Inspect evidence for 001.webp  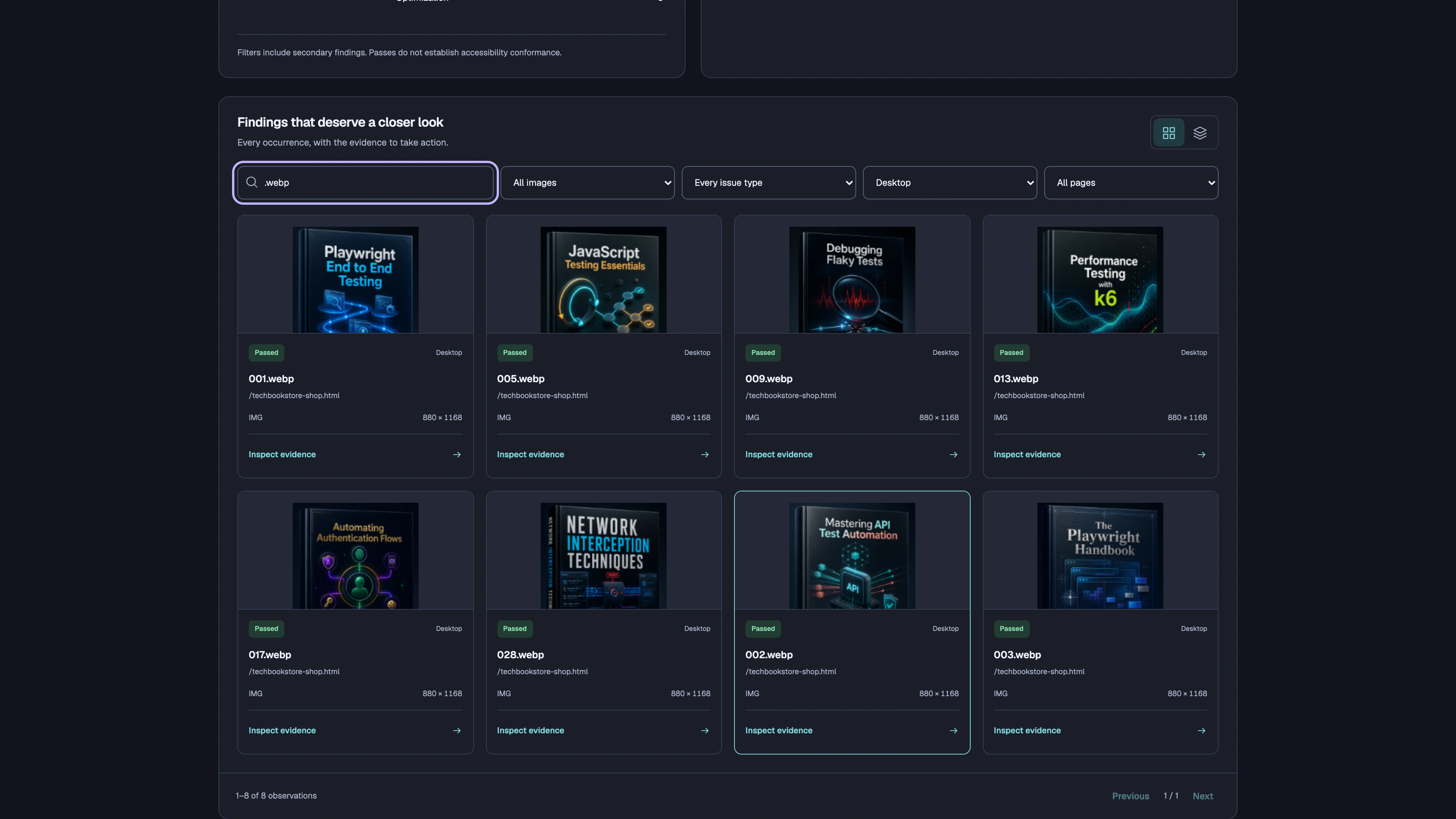[x=282, y=455]
